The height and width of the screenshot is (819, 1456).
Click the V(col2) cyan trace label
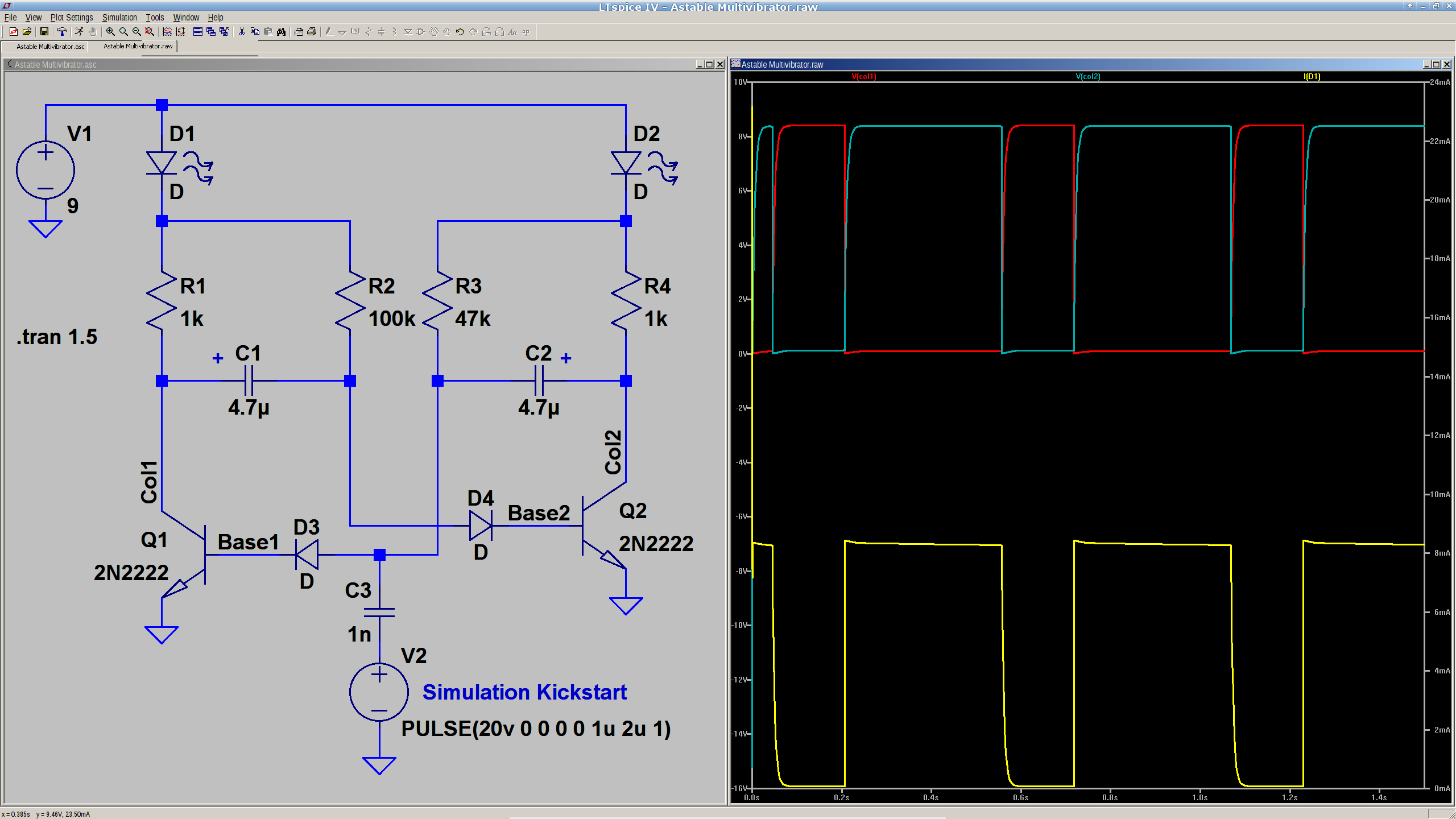click(1087, 76)
